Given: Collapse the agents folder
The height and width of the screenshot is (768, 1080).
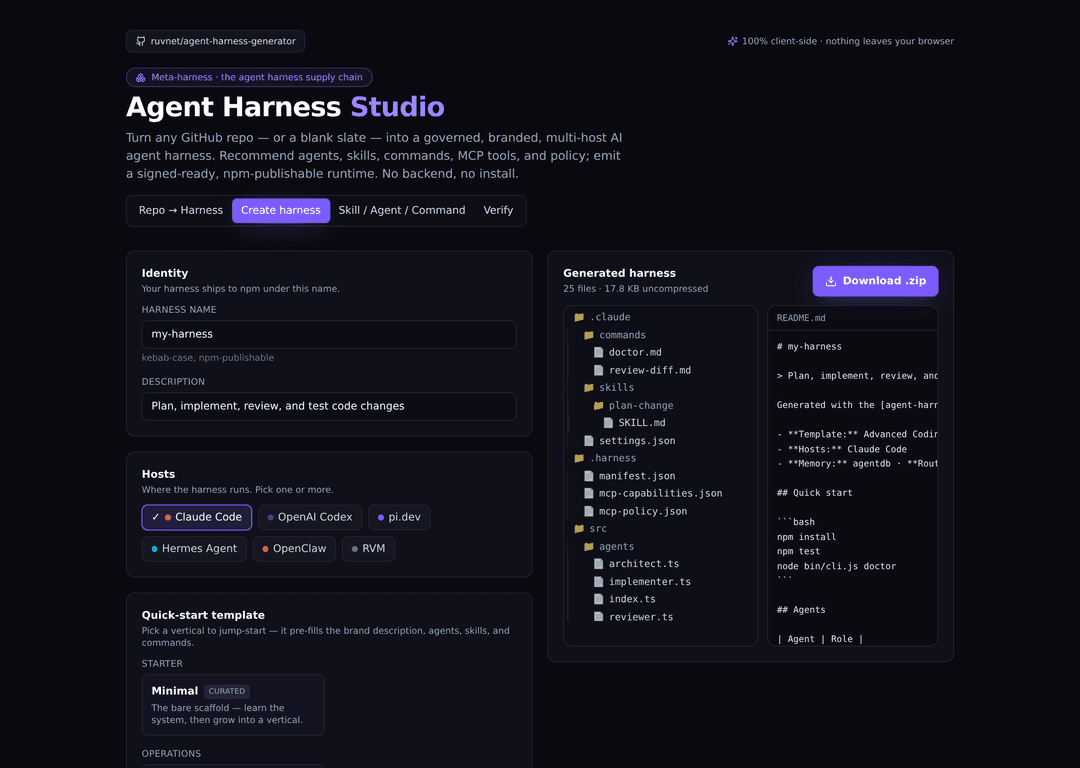Looking at the screenshot, I should tap(609, 547).
